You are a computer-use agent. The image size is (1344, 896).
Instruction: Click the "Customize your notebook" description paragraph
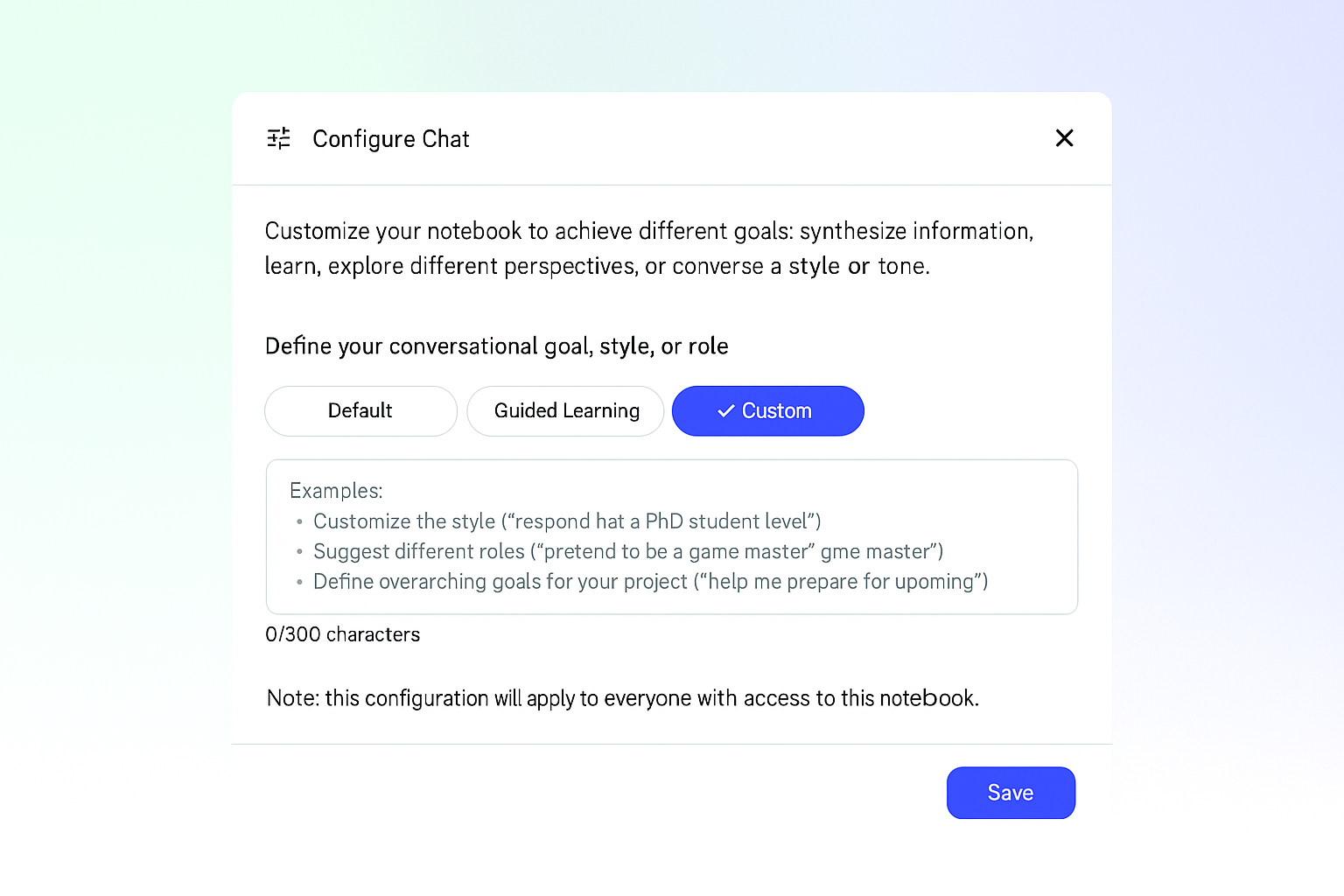pyautogui.click(x=648, y=248)
